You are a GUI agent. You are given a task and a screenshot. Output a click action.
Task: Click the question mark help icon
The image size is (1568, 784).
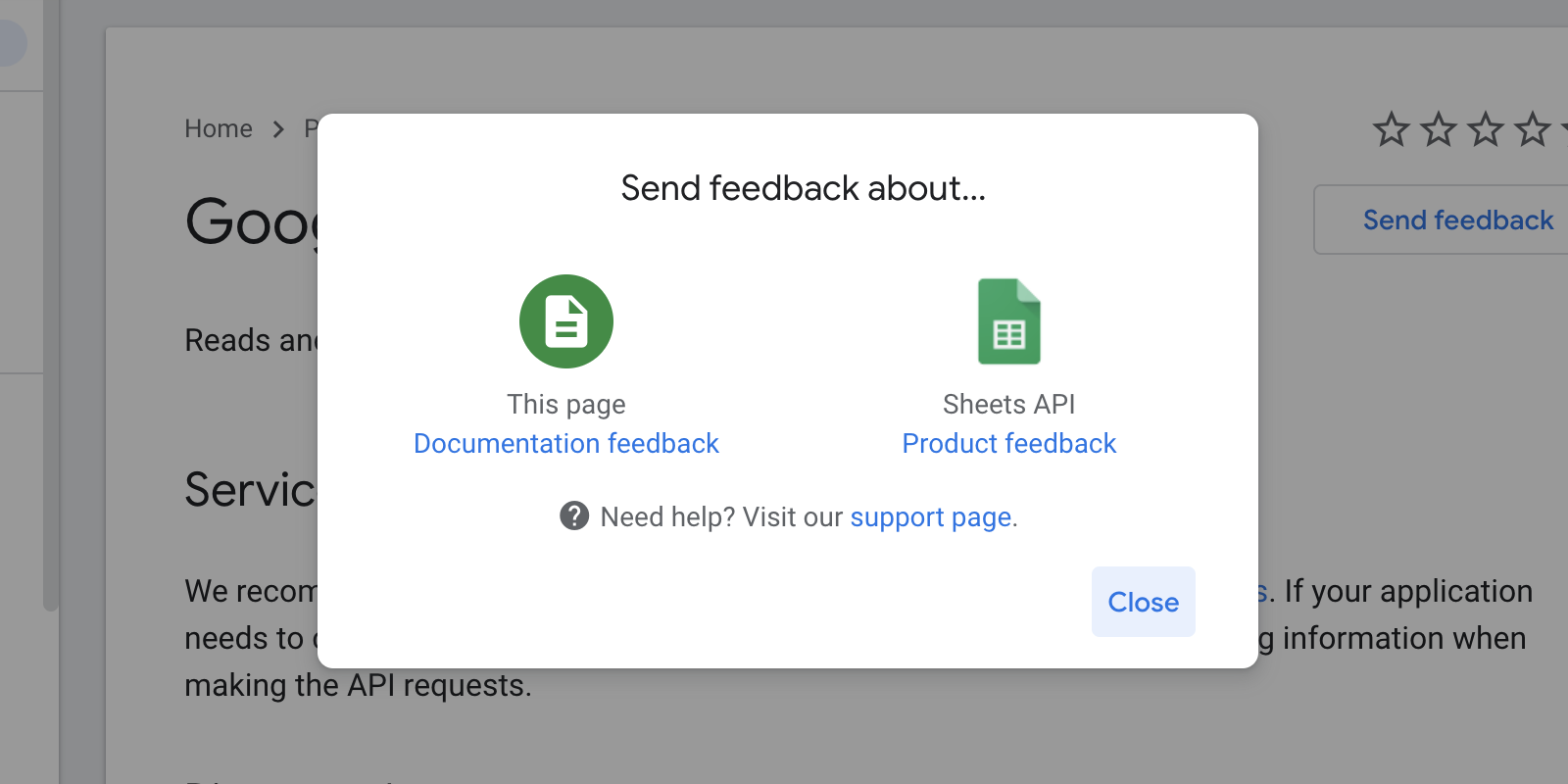(x=574, y=515)
